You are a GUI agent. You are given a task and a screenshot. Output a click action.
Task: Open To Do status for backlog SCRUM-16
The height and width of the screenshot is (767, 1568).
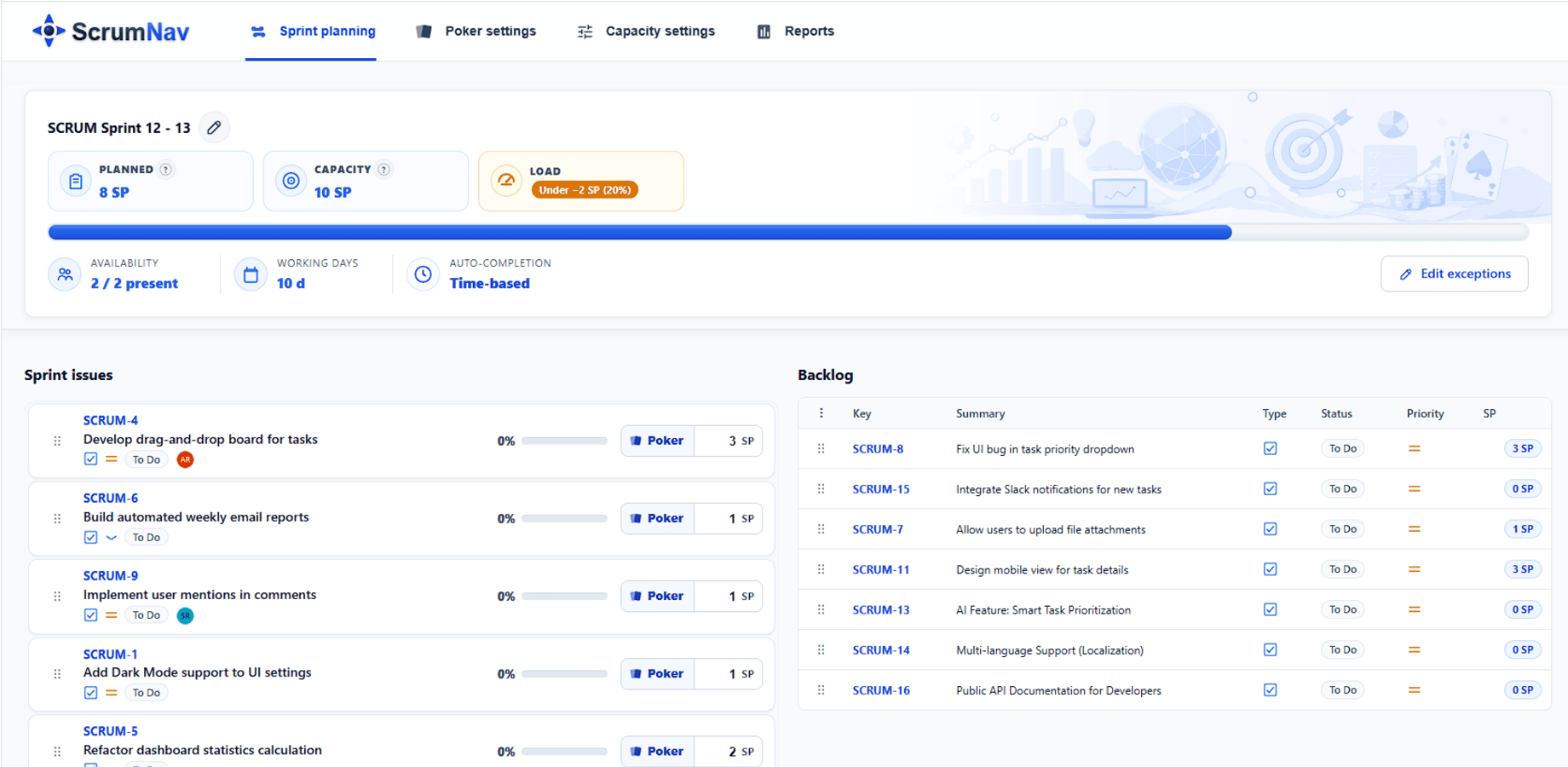(1342, 690)
